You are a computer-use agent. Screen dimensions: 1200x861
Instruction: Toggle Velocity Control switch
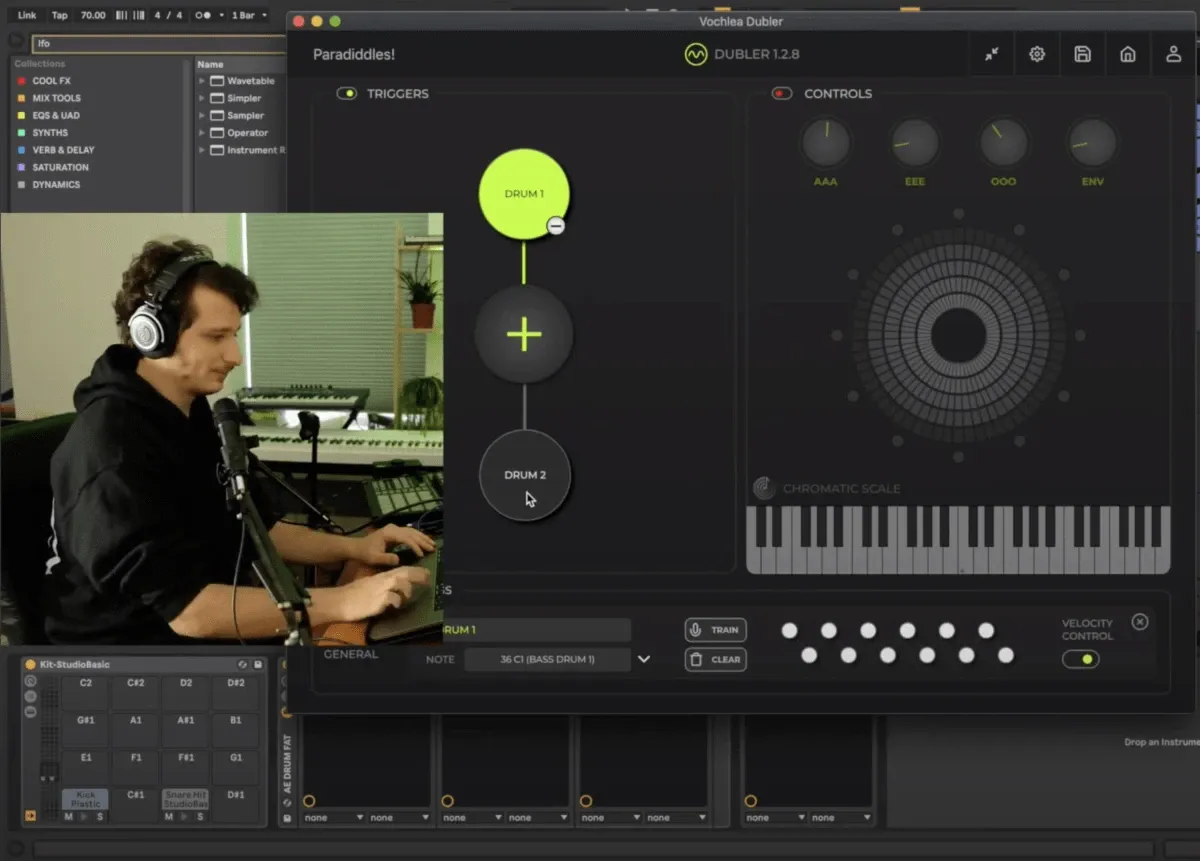[1081, 659]
